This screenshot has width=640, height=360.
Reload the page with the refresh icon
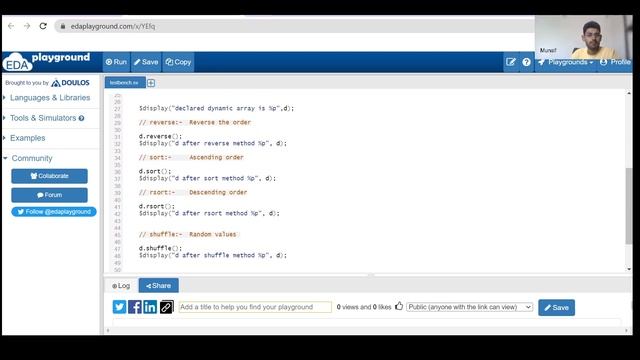point(43,26)
